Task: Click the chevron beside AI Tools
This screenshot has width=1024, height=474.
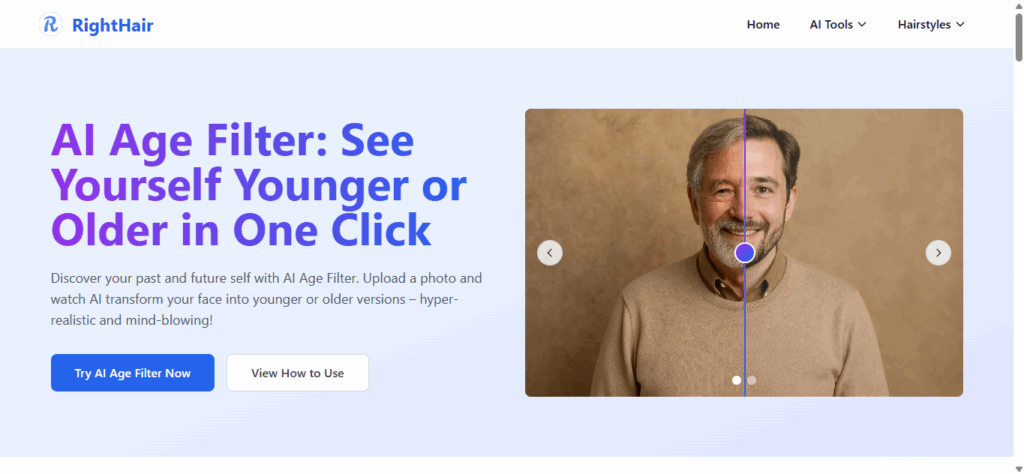Action: (861, 25)
